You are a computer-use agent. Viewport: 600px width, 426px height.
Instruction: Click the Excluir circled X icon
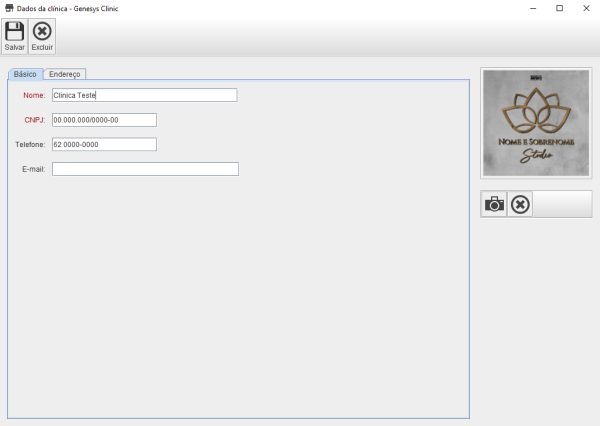[42, 31]
